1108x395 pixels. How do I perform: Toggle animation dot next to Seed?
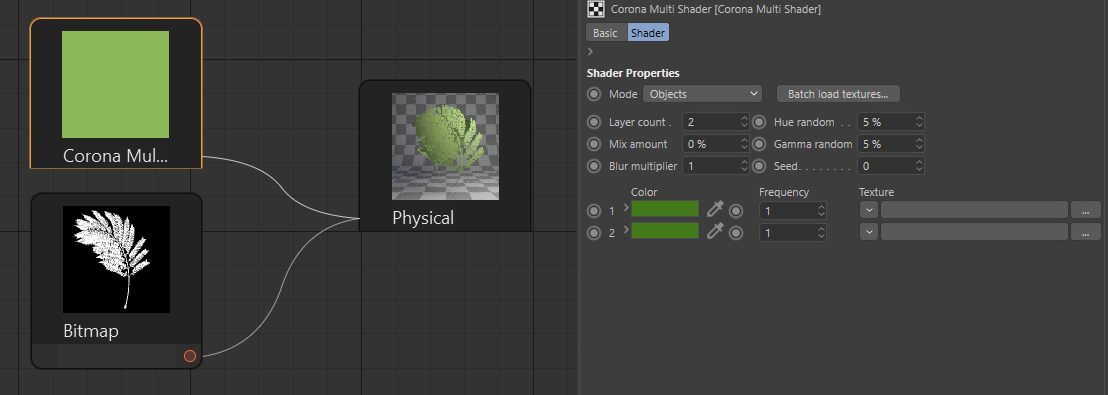pos(759,167)
